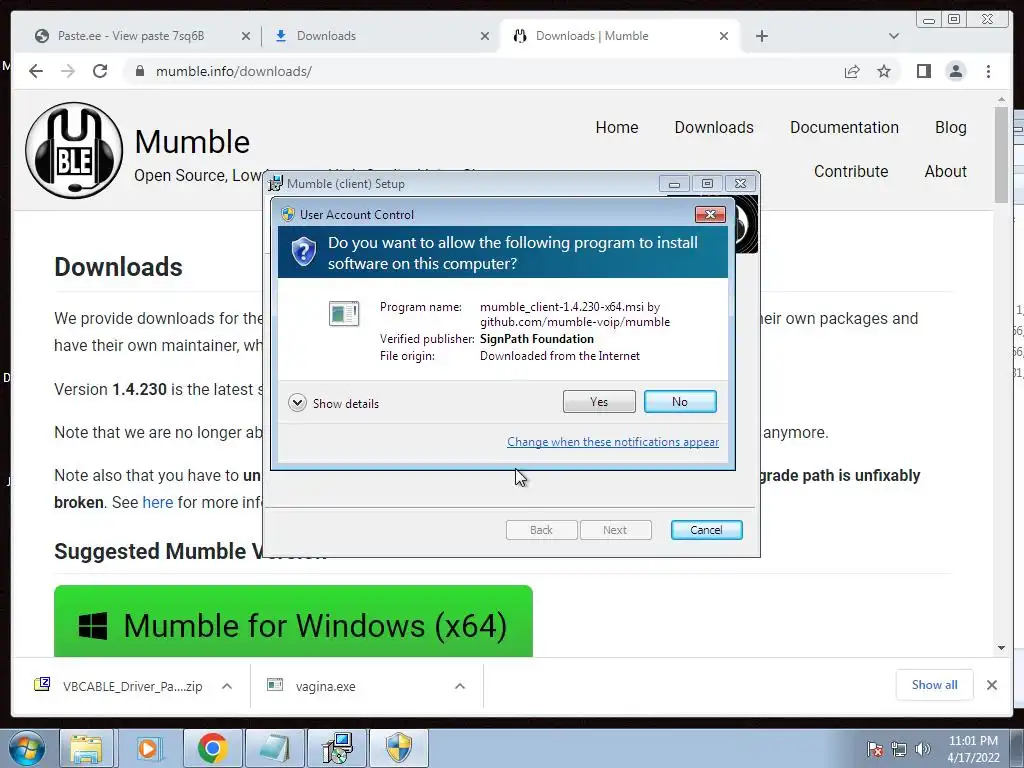Open VBCABLE_Driver zip download options arrow

pyautogui.click(x=227, y=686)
